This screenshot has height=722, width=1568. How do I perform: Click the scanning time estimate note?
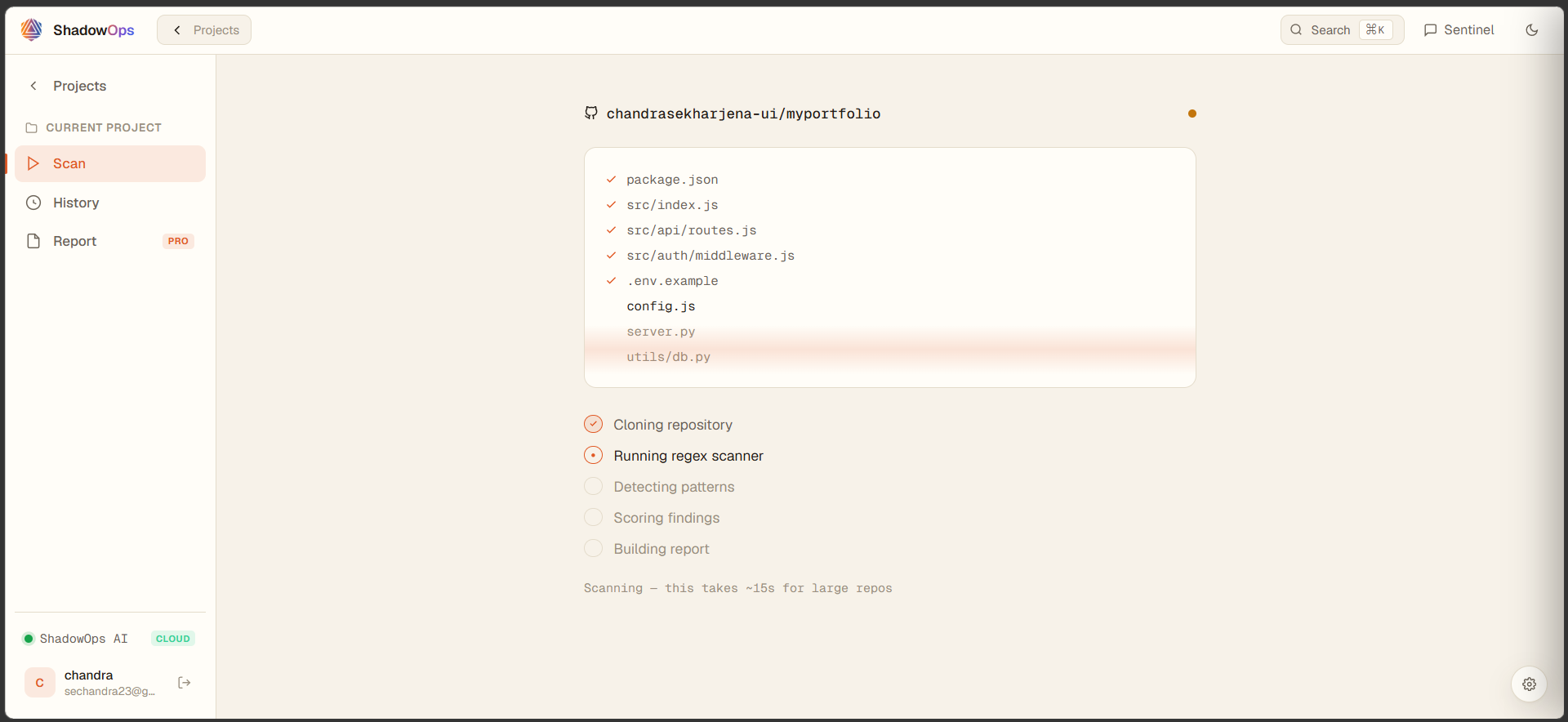coord(737,588)
